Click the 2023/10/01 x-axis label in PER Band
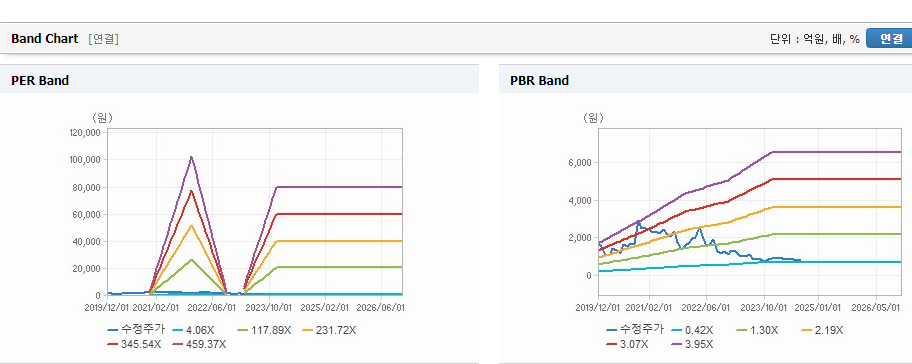The width and height of the screenshot is (912, 364). (x=269, y=307)
